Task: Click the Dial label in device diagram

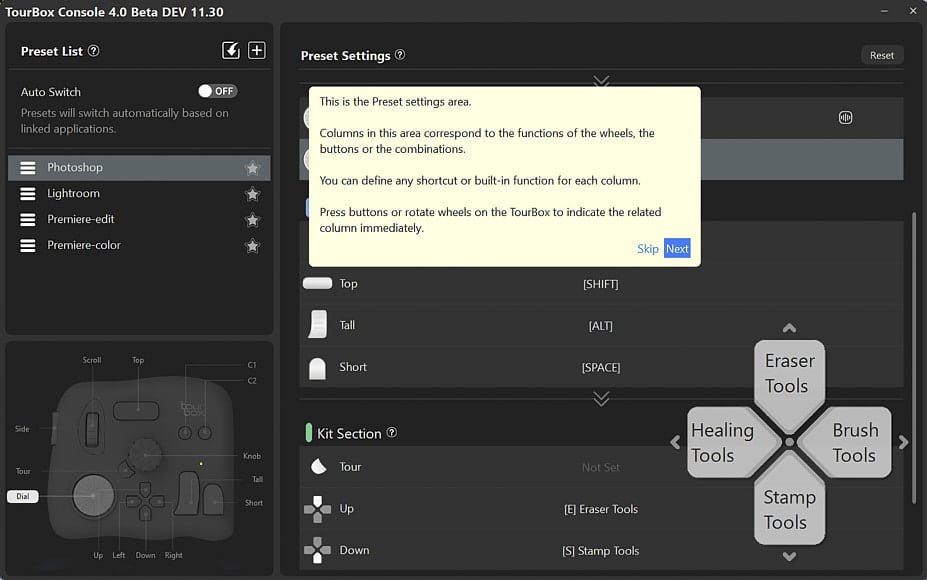Action: tap(22, 496)
